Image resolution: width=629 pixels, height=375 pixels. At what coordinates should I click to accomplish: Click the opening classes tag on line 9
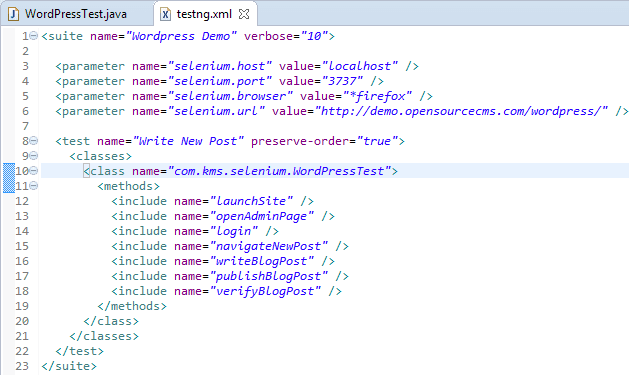[x=100, y=156]
